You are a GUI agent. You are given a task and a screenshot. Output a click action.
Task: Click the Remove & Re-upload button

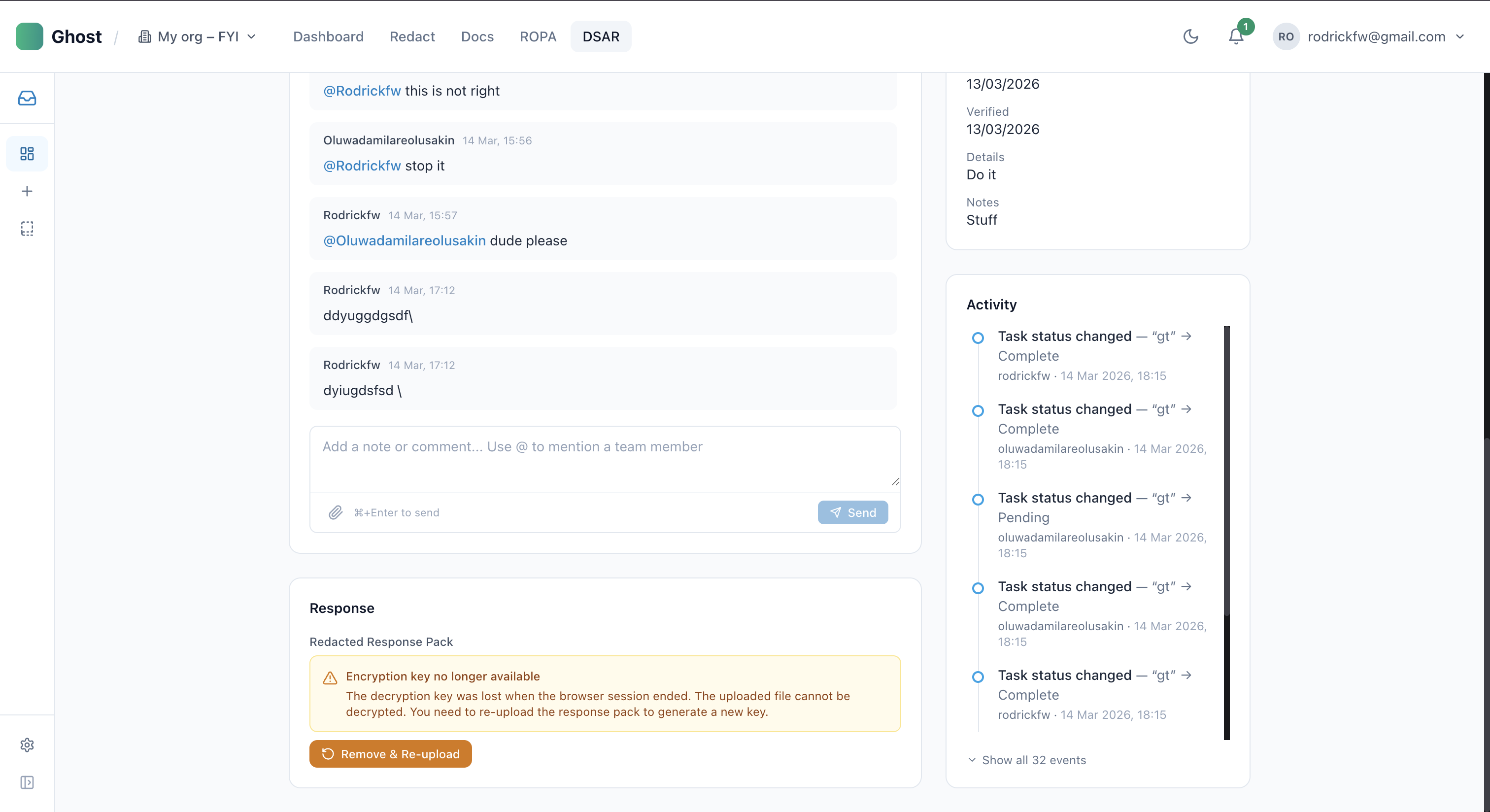pyautogui.click(x=390, y=753)
